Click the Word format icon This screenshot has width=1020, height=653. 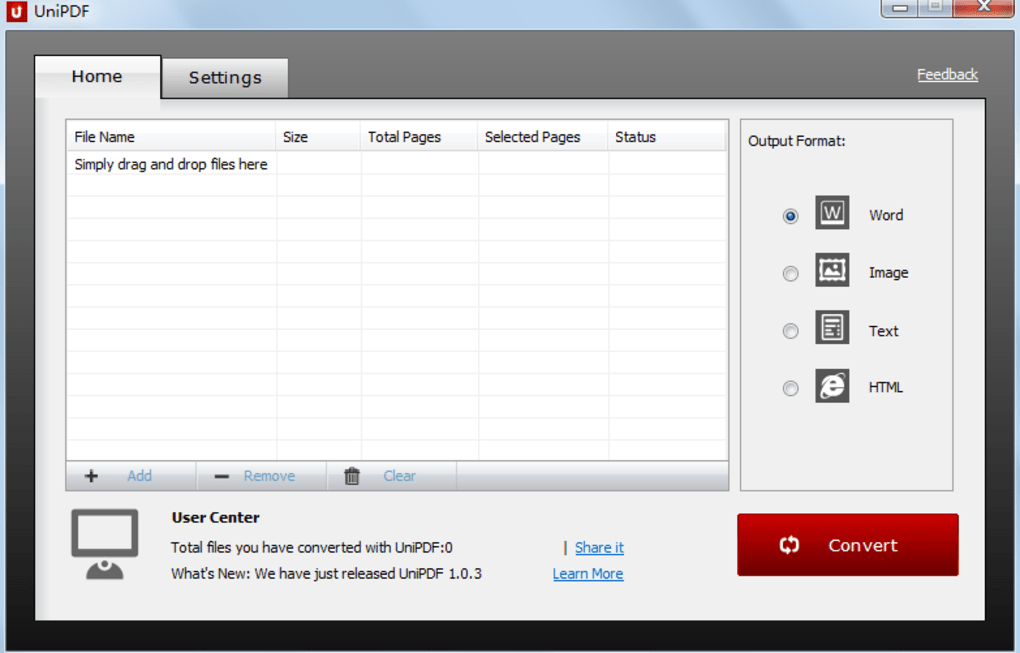pos(832,213)
